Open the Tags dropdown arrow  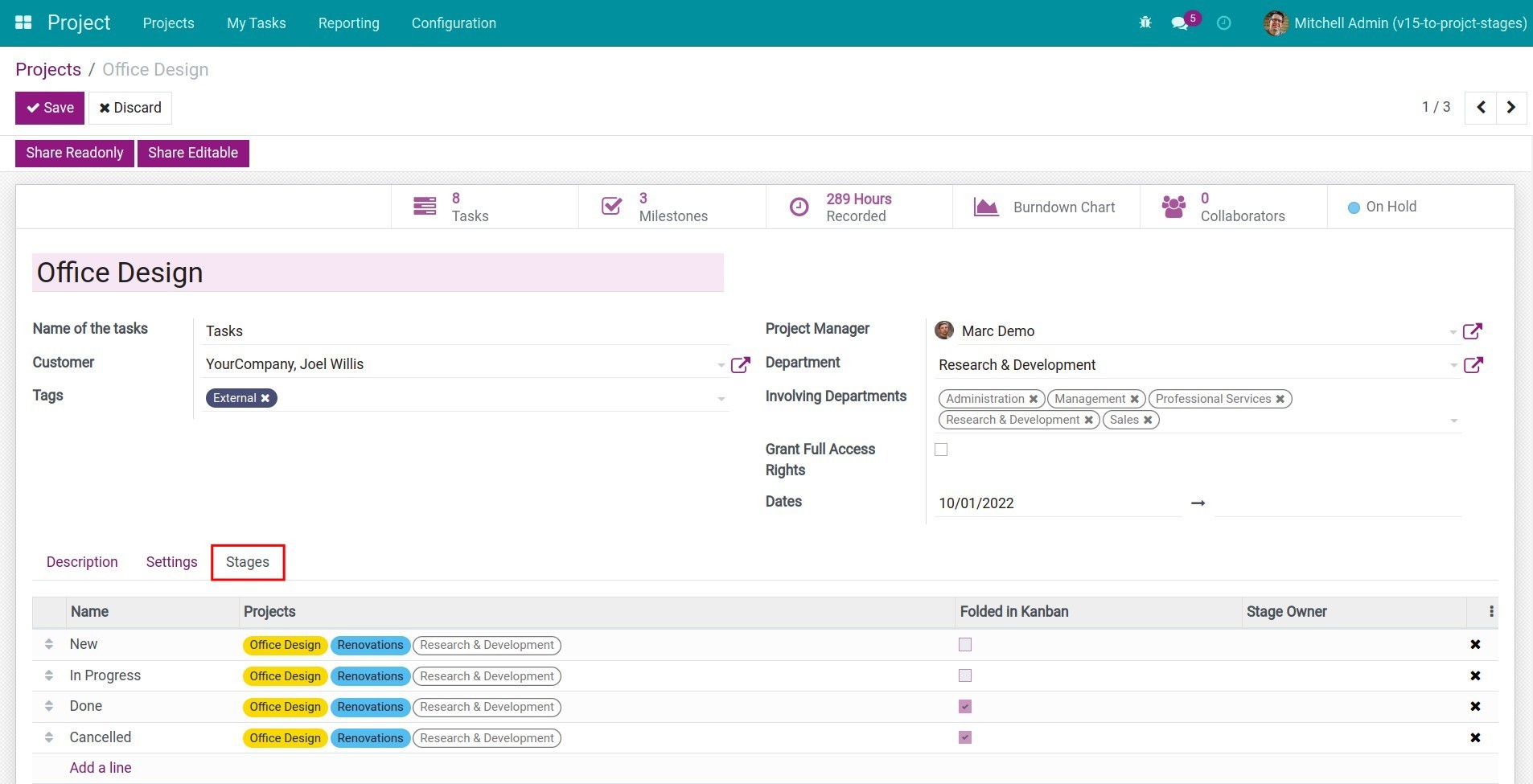[x=721, y=399]
